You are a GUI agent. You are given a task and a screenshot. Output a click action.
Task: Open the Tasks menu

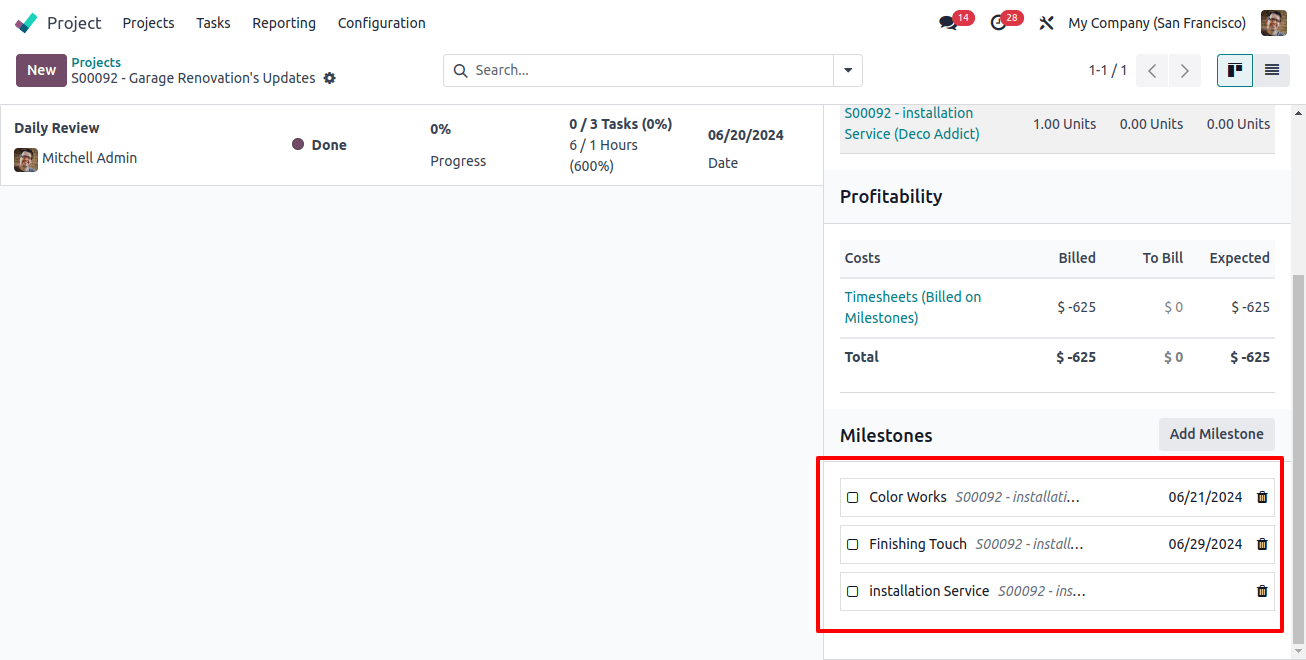[x=213, y=23]
